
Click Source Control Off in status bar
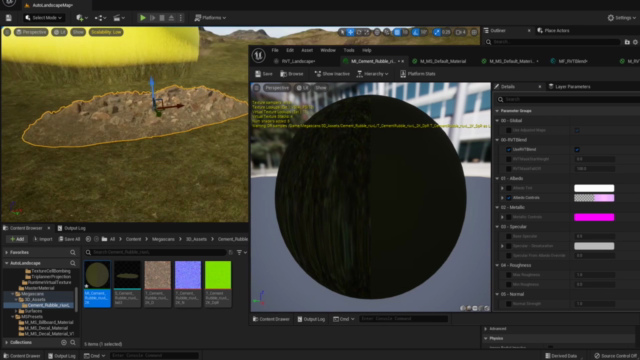point(616,356)
